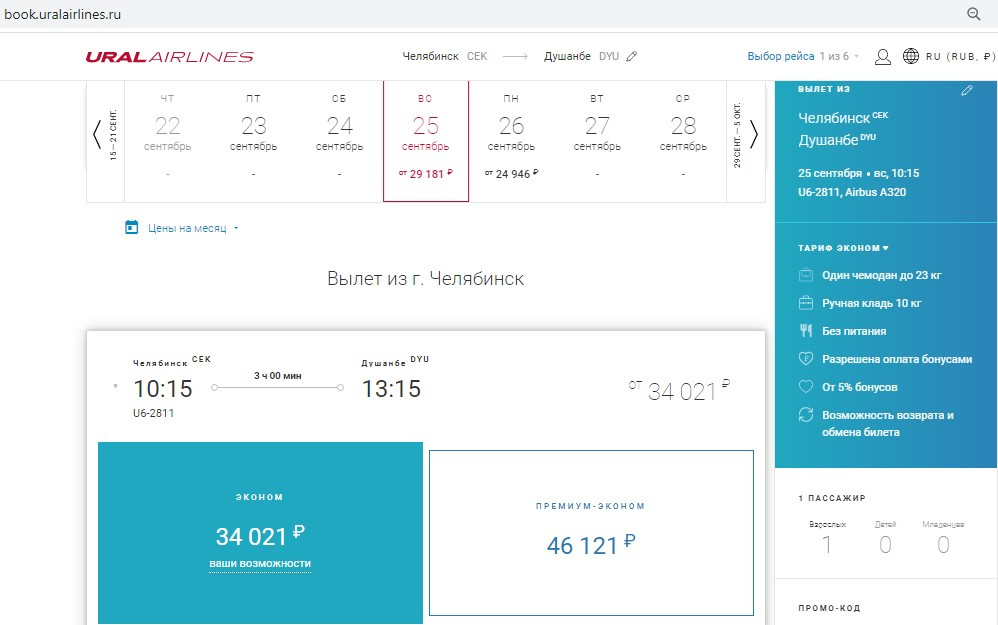998x625 pixels.
Task: Click the suitcase icon for 23 кг baggage
Action: coord(806,275)
